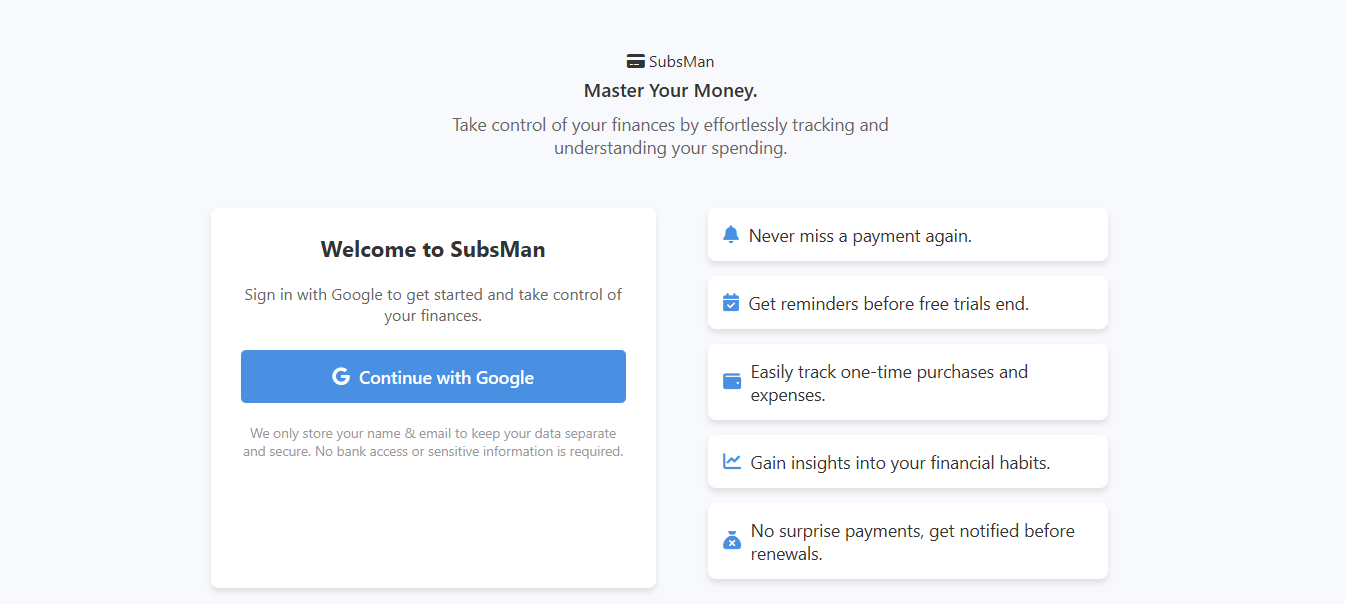Click the wallet icon for purchases
Viewport: 1345px width, 604px height.
(x=732, y=382)
